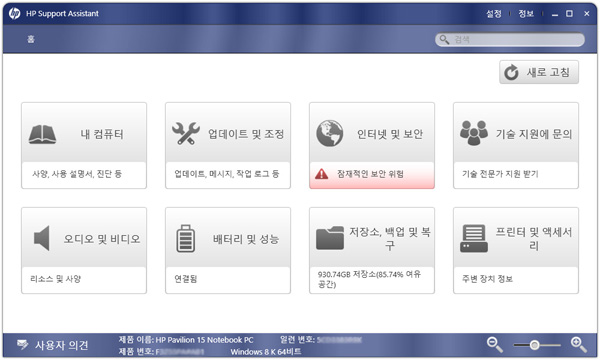Open the 배터리 및 성능 tile title

[246, 239]
